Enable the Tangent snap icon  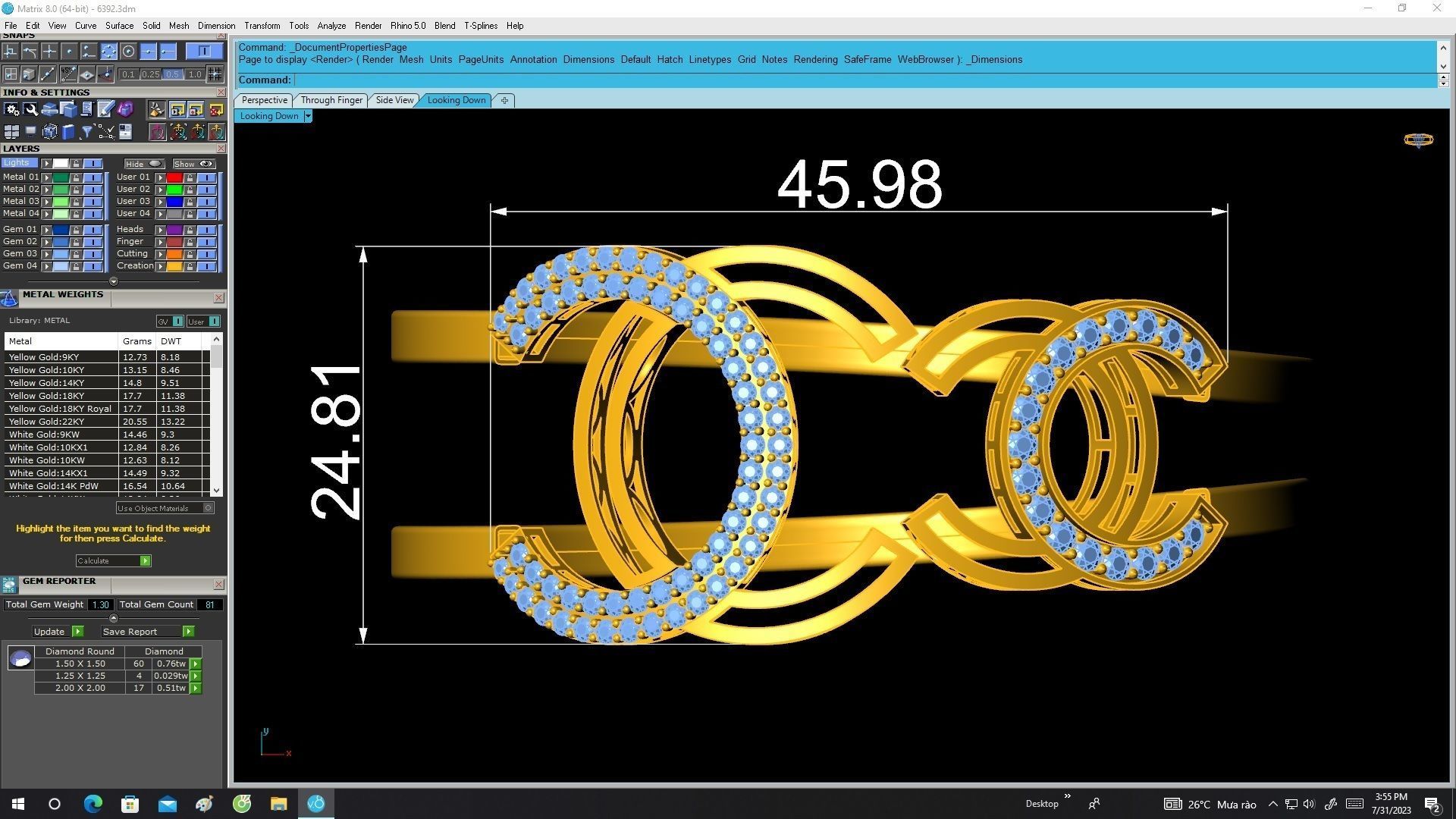tap(30, 51)
